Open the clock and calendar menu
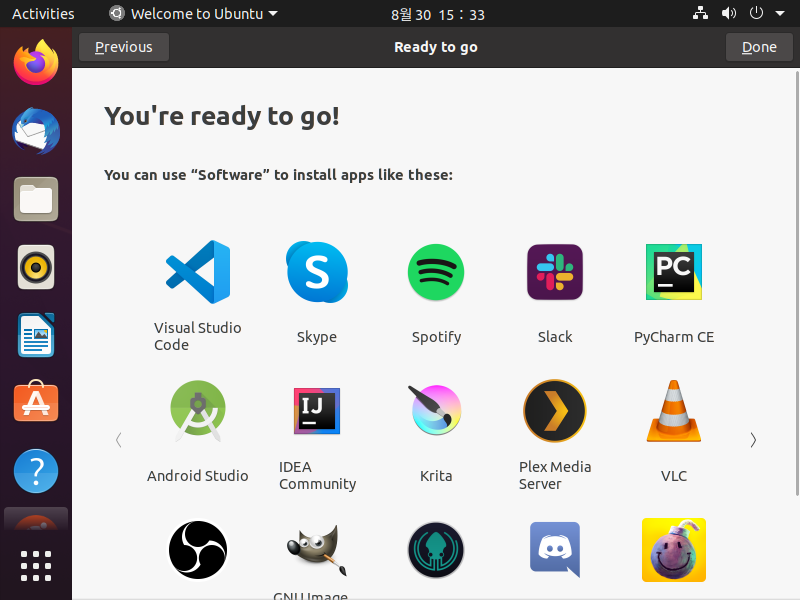800x600 pixels. (437, 14)
